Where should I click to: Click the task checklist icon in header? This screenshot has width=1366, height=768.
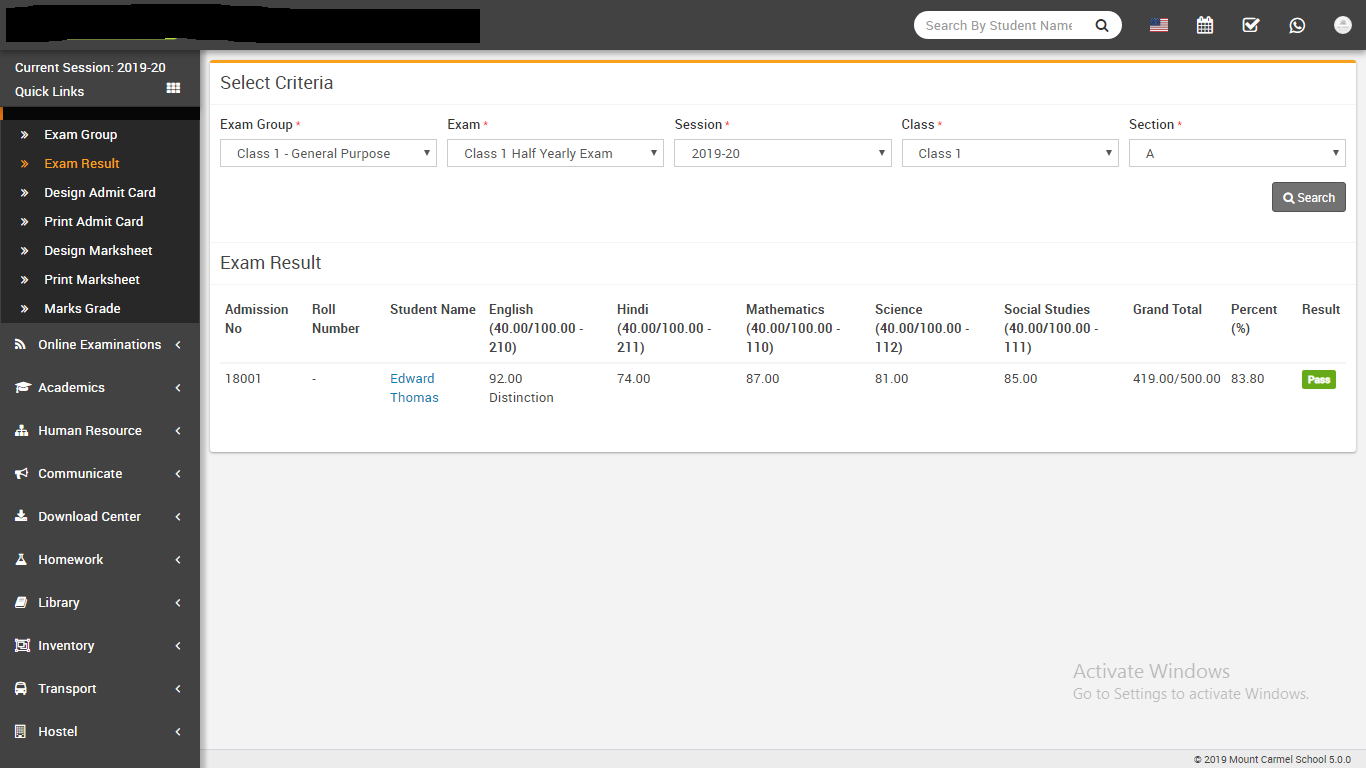coord(1251,26)
